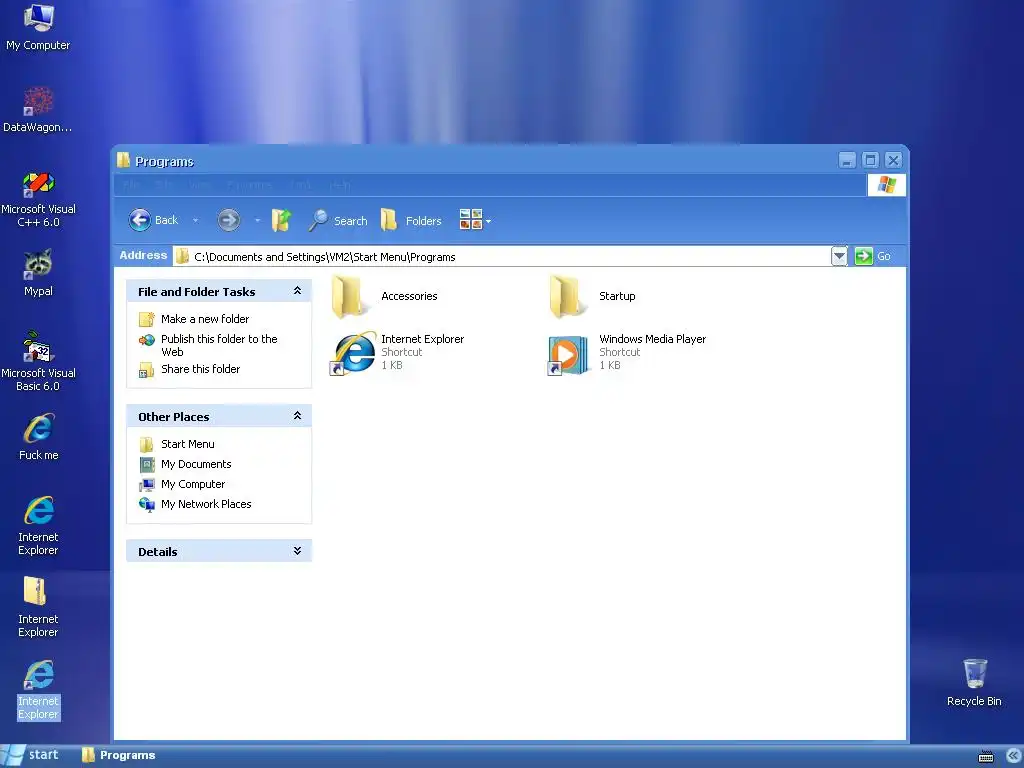Click the keyboard icon in system tray

click(985, 756)
